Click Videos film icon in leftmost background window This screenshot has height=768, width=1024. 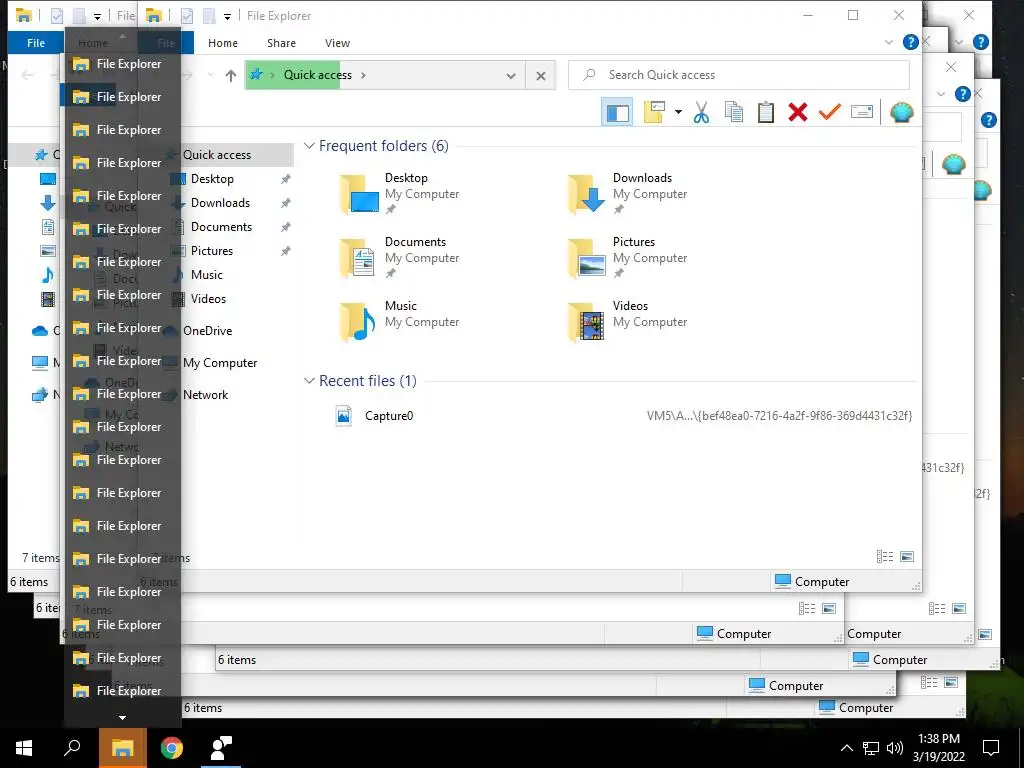48,299
